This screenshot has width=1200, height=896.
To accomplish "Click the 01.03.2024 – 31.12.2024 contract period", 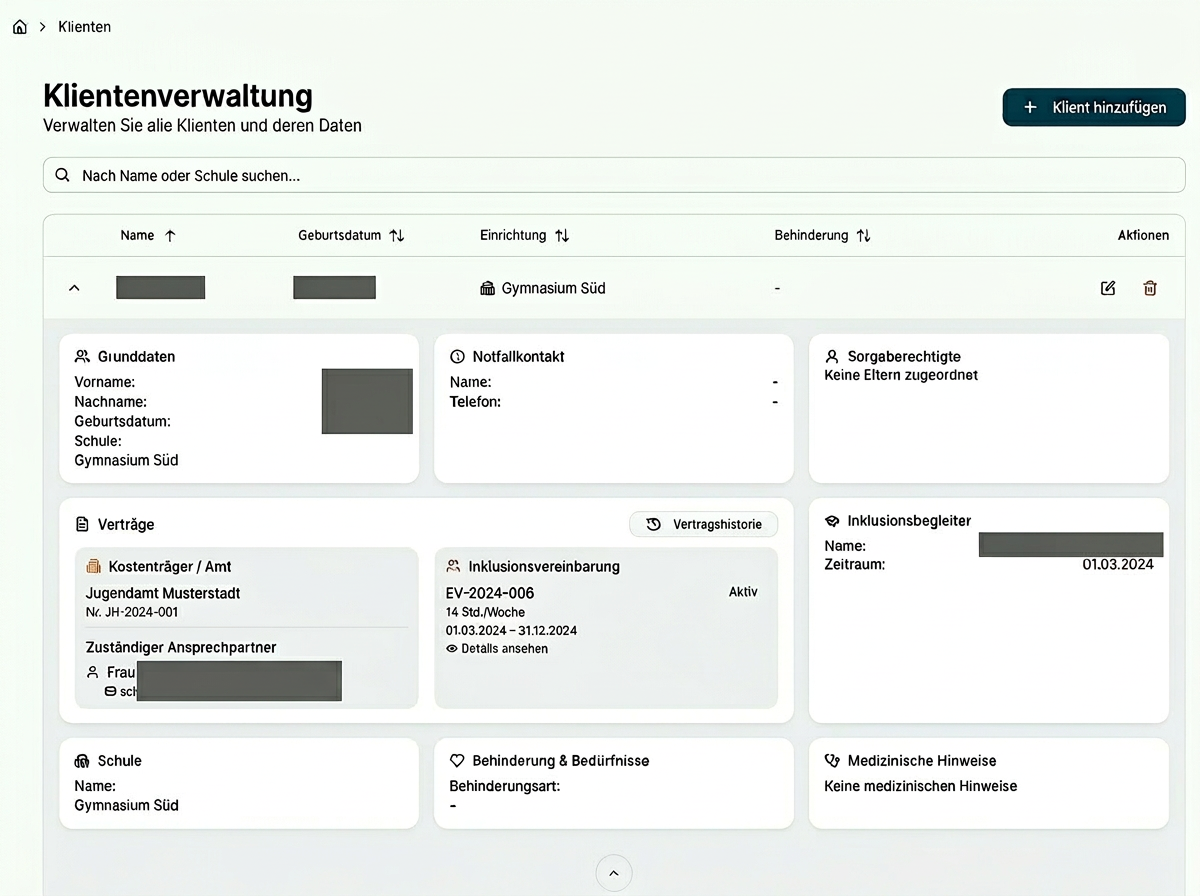I will [511, 631].
